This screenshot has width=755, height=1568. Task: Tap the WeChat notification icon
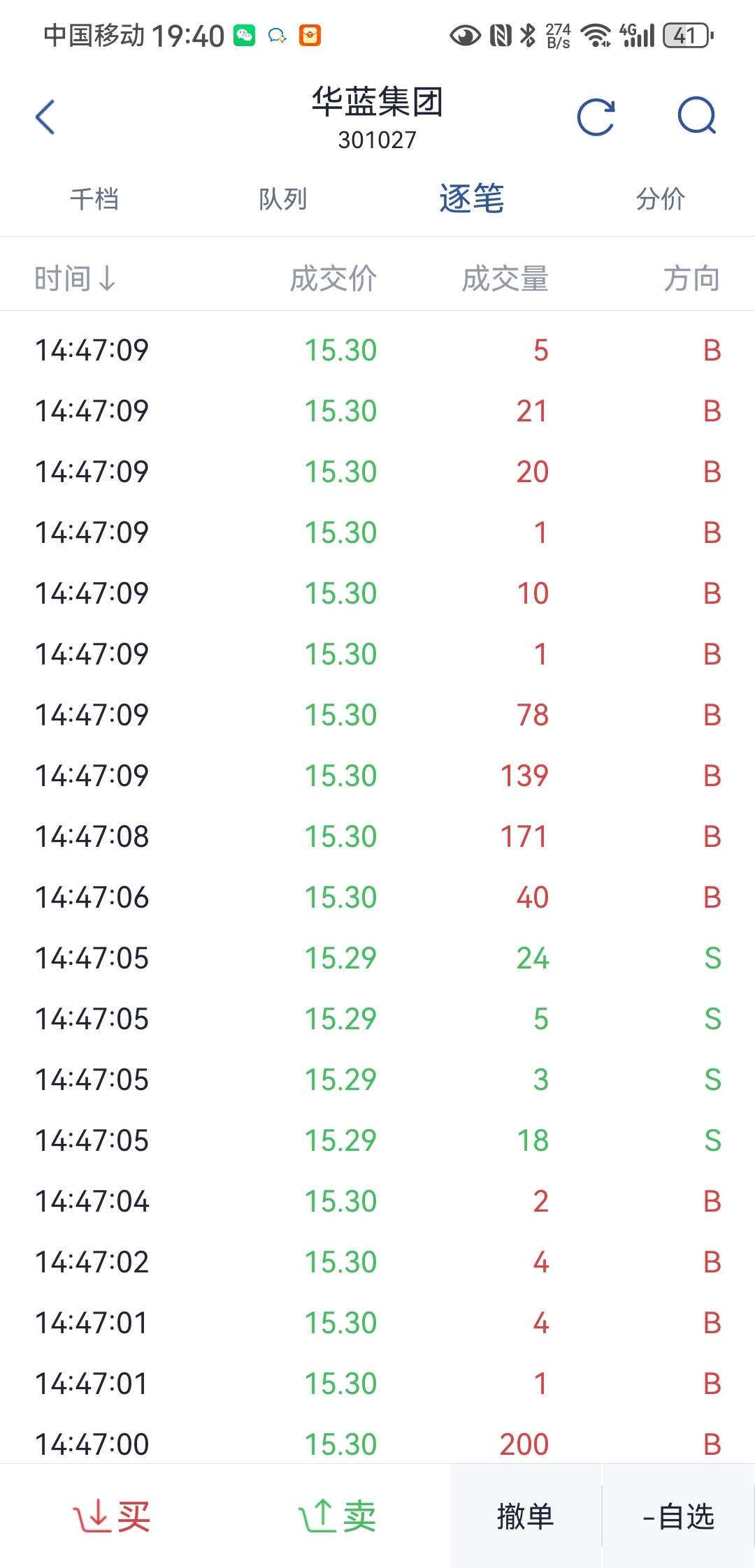[x=244, y=35]
